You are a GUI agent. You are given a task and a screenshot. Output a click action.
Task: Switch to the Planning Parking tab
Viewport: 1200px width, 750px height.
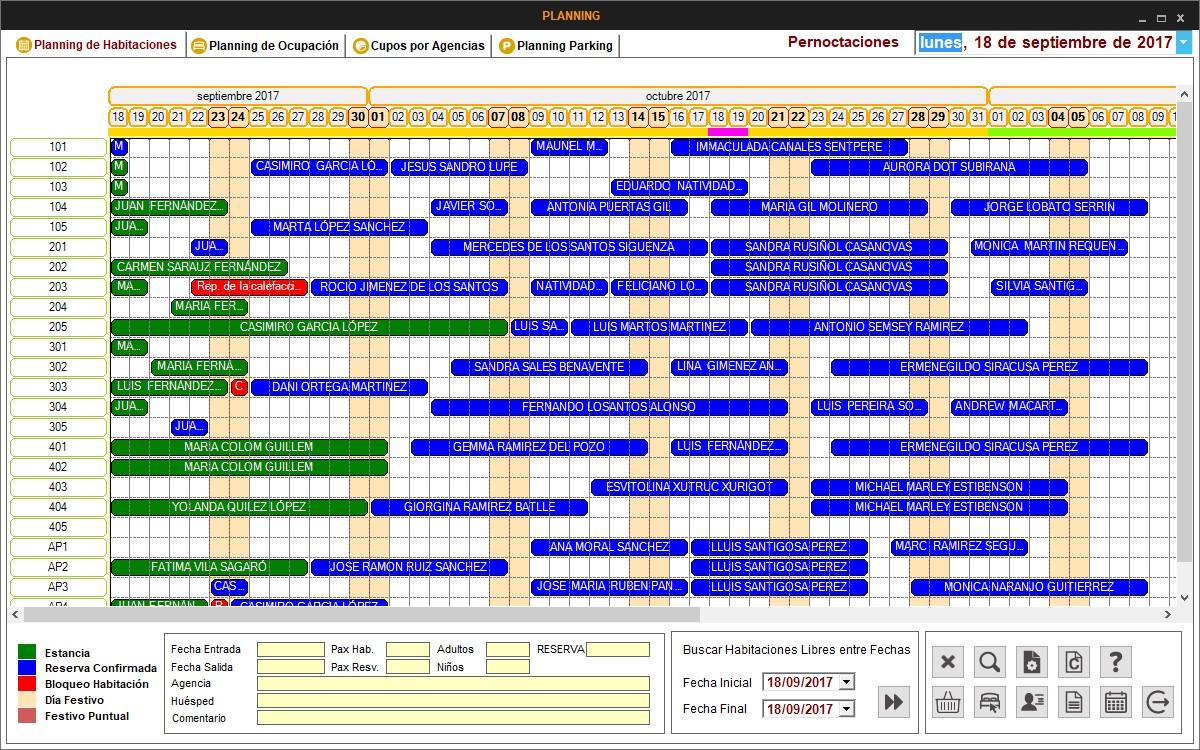pos(556,46)
